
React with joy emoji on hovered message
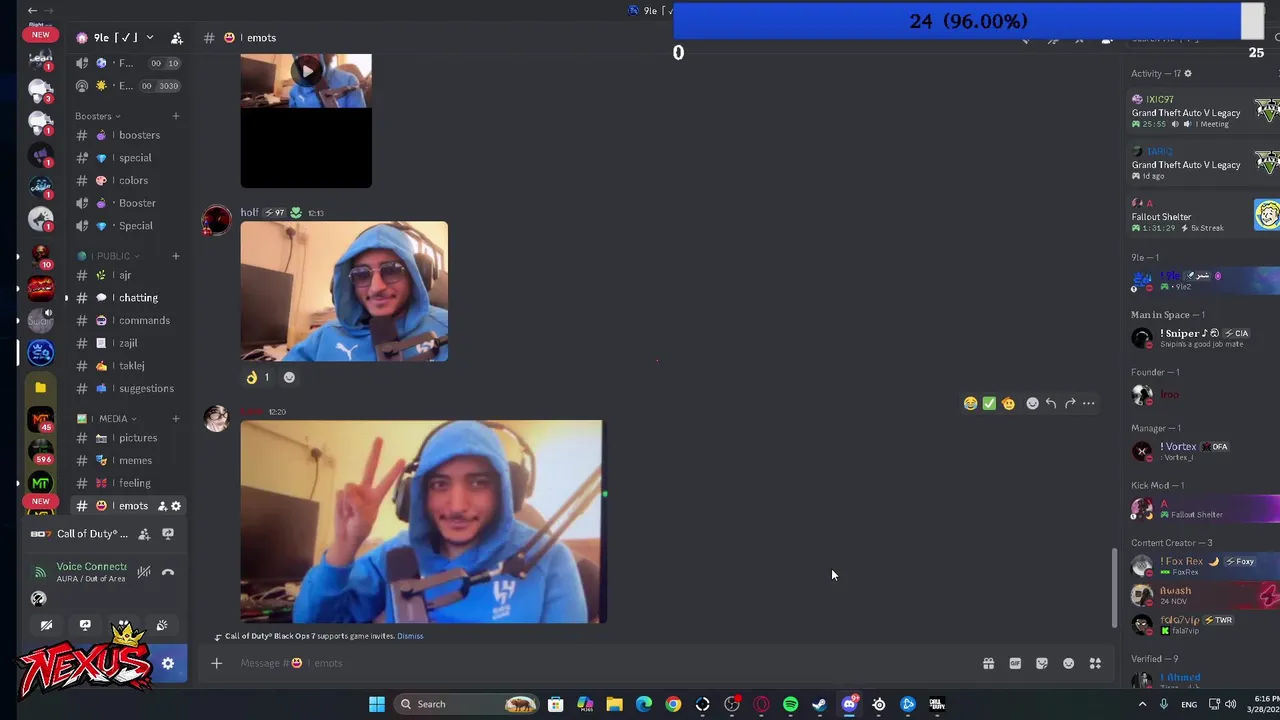pyautogui.click(x=970, y=403)
